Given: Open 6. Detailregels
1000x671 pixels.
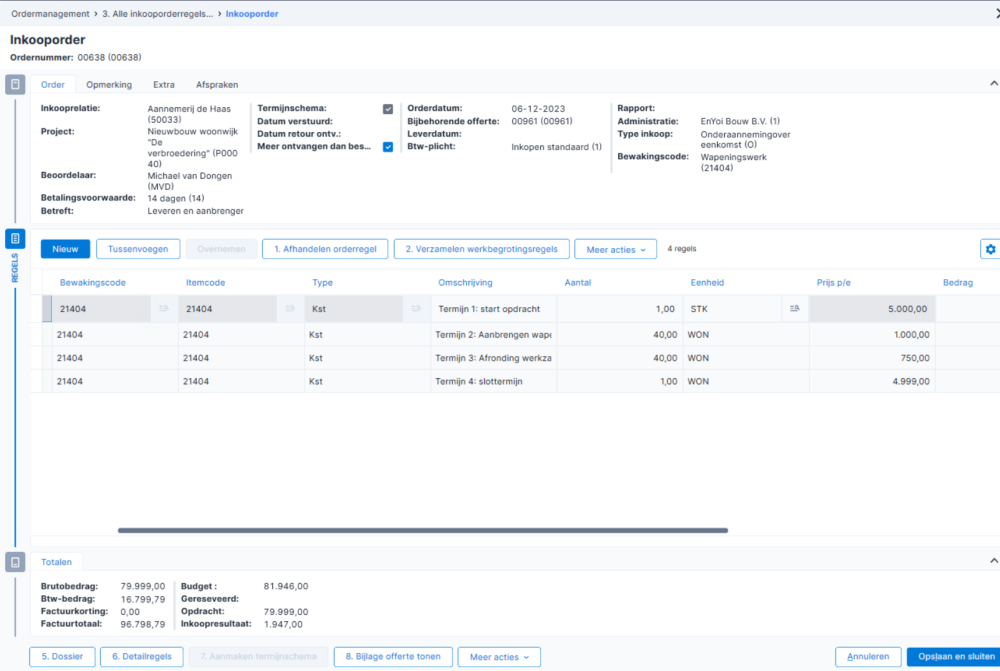Looking at the screenshot, I should point(142,656).
